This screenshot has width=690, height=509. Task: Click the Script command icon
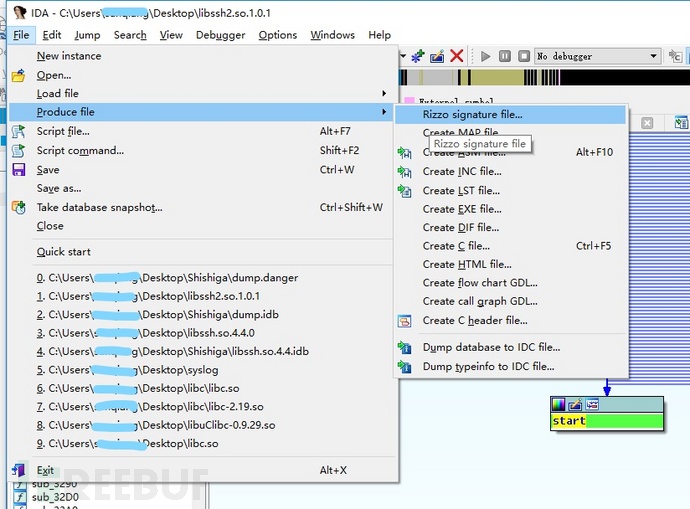point(18,150)
